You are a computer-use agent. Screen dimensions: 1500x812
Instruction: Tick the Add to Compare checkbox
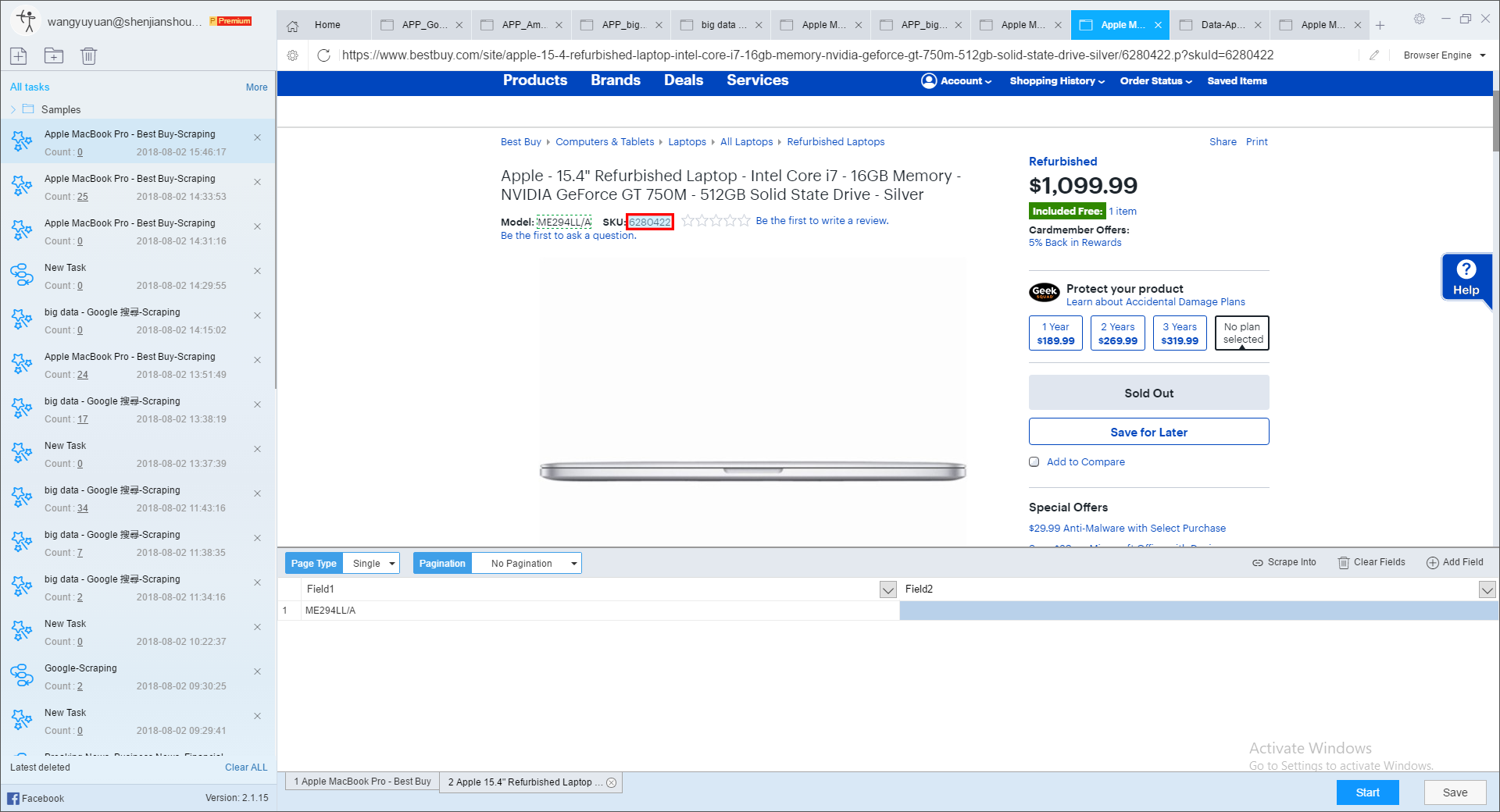click(1034, 462)
